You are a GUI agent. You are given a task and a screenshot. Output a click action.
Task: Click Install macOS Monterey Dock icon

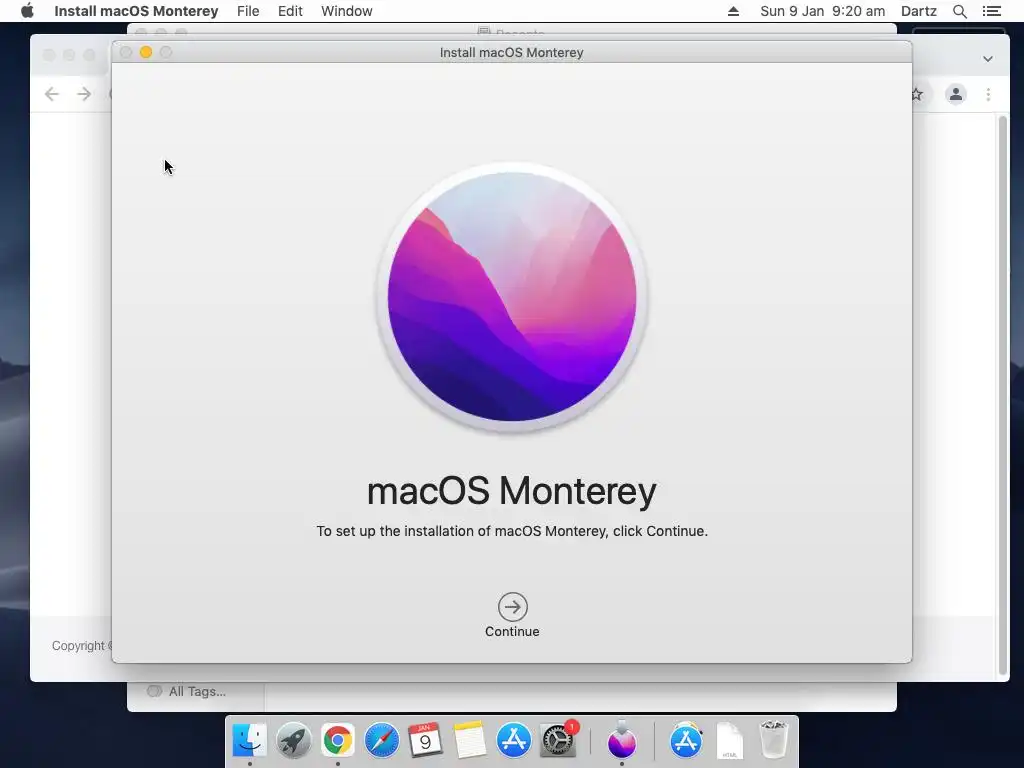[x=622, y=740]
